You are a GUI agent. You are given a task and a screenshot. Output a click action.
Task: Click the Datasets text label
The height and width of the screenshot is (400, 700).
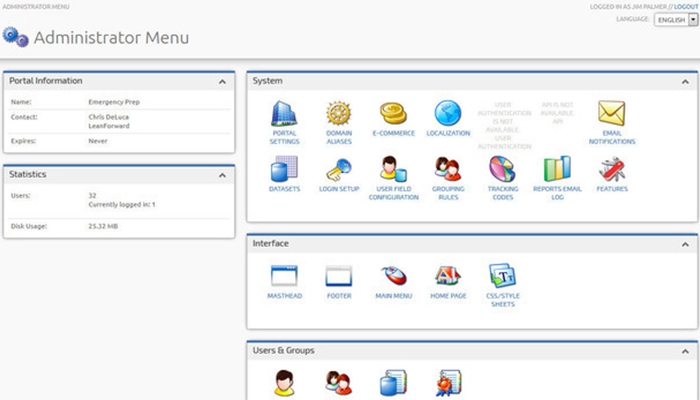pyautogui.click(x=284, y=189)
